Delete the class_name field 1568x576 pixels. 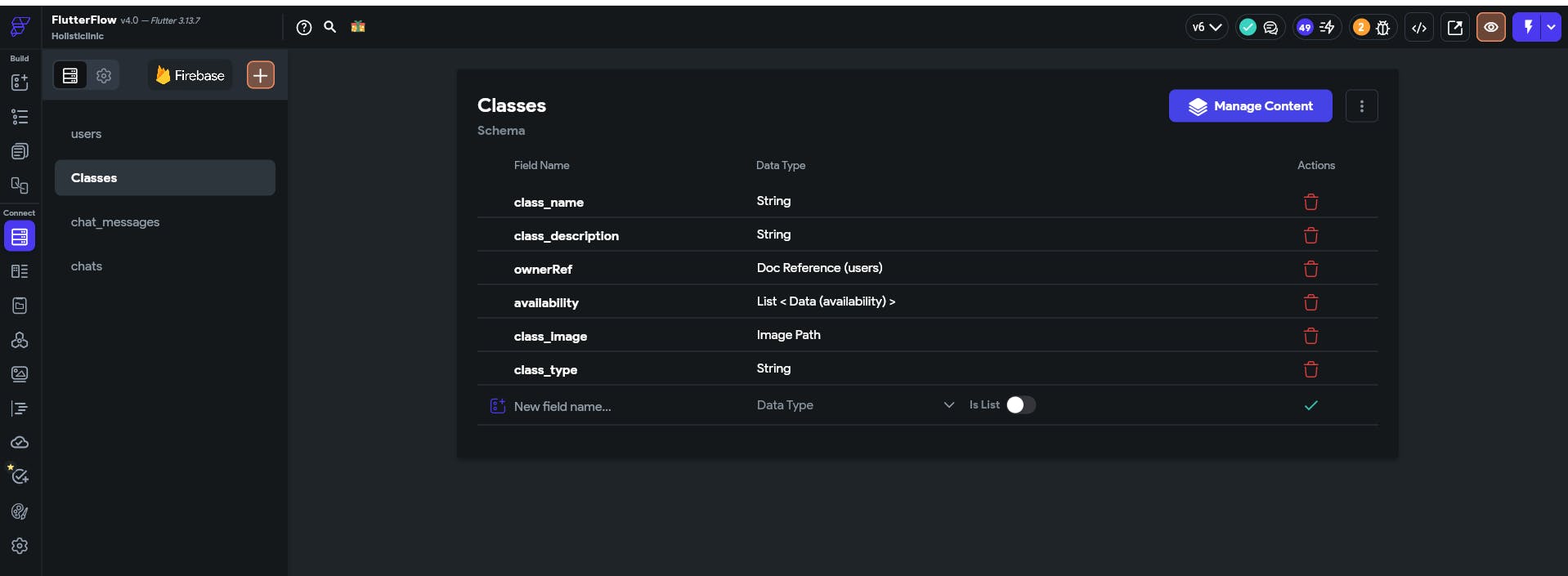1310,202
